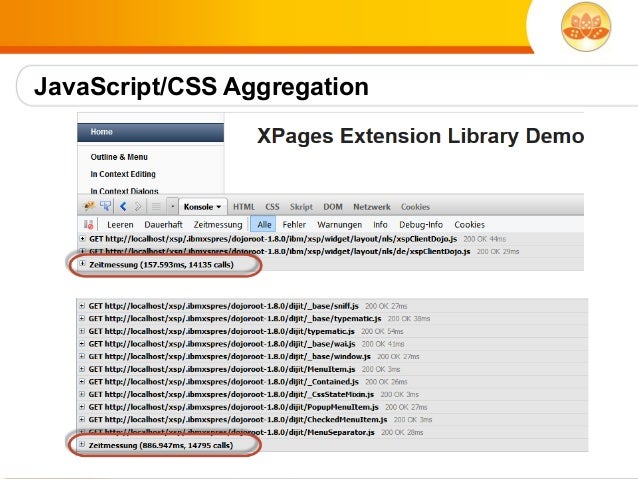Expand the CheckedMenuItem.js GET request
Screen dimensions: 638x479
pyautogui.click(x=82, y=420)
